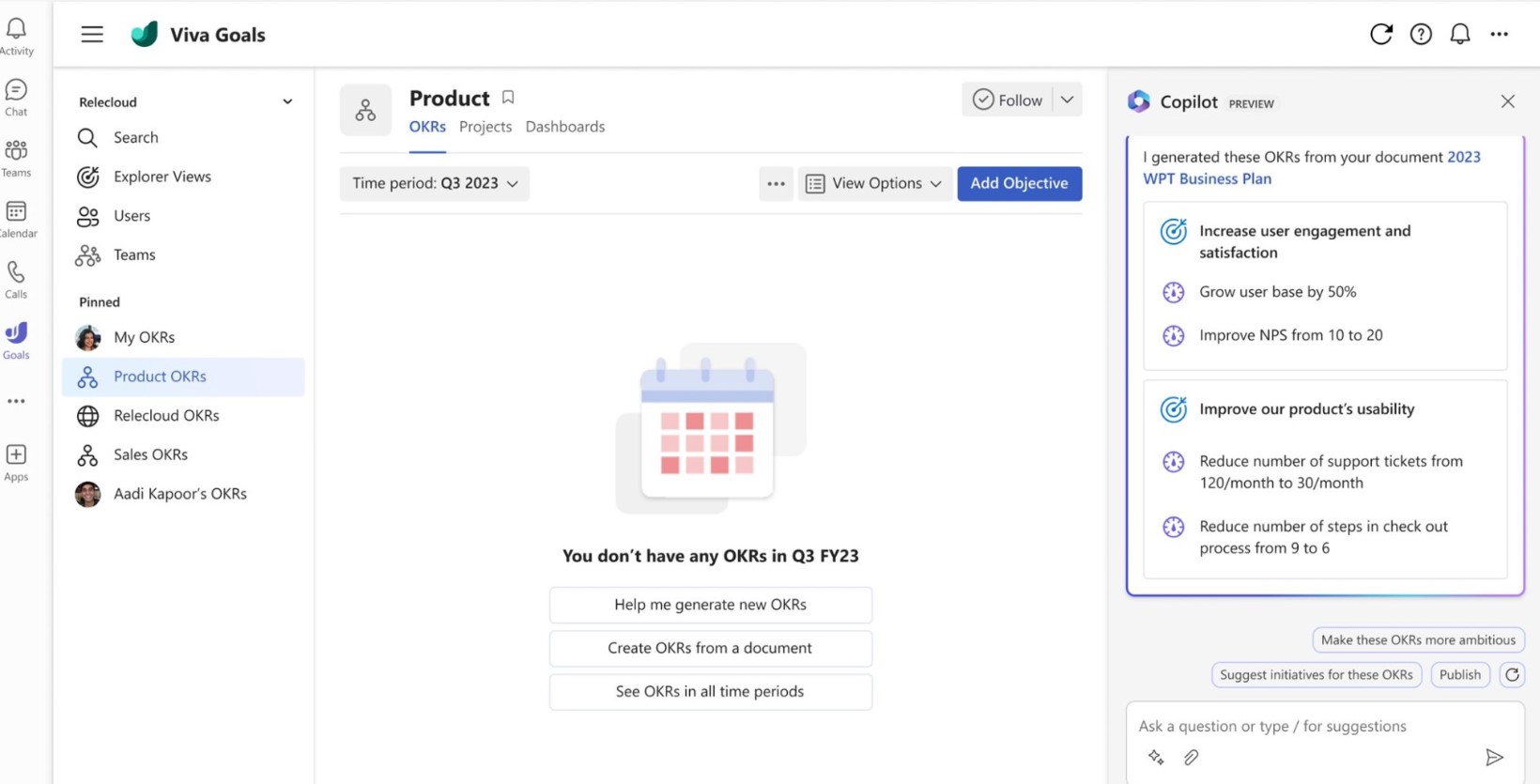This screenshot has width=1540, height=784.
Task: Open Explorer Views in sidebar
Action: pyautogui.click(x=184, y=177)
